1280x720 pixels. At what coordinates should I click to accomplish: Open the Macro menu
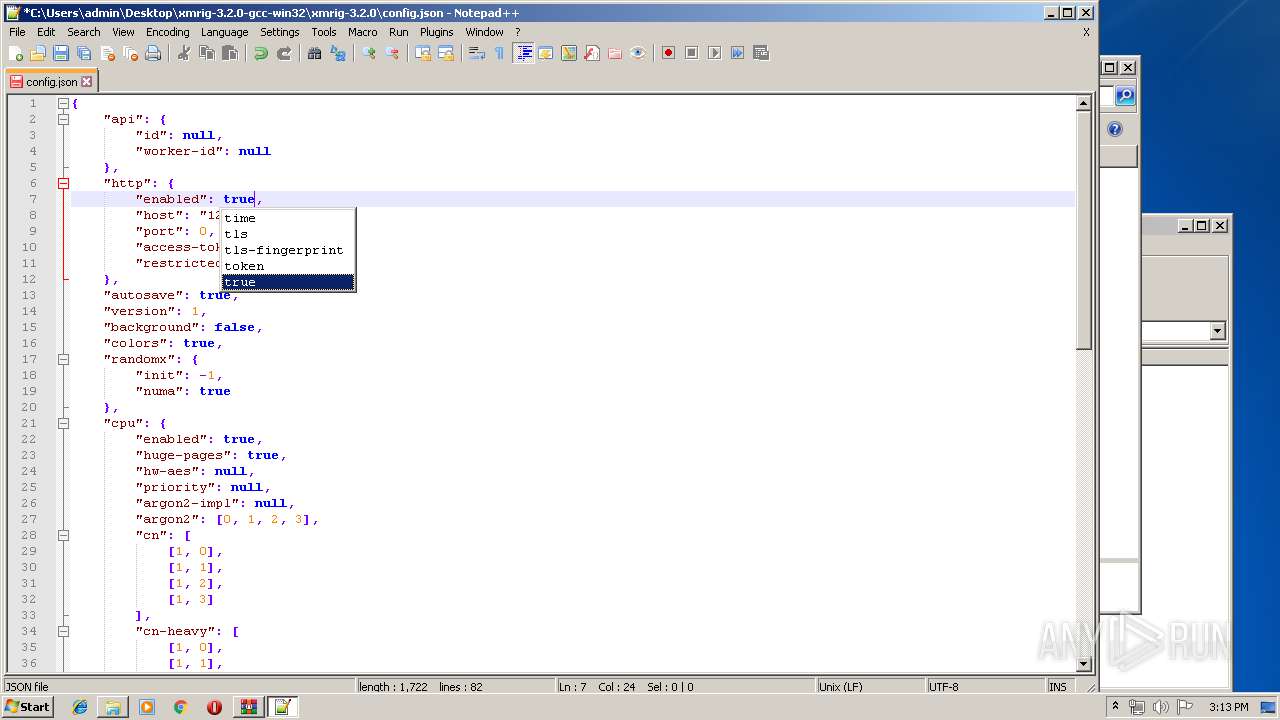pos(362,32)
